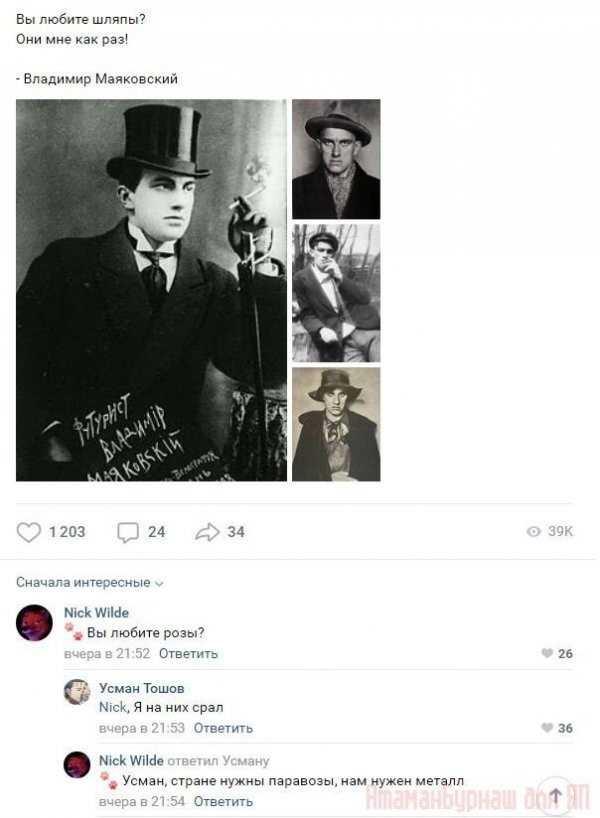Click the scroll-to-top arrow button
The height and width of the screenshot is (818, 600).
[556, 795]
